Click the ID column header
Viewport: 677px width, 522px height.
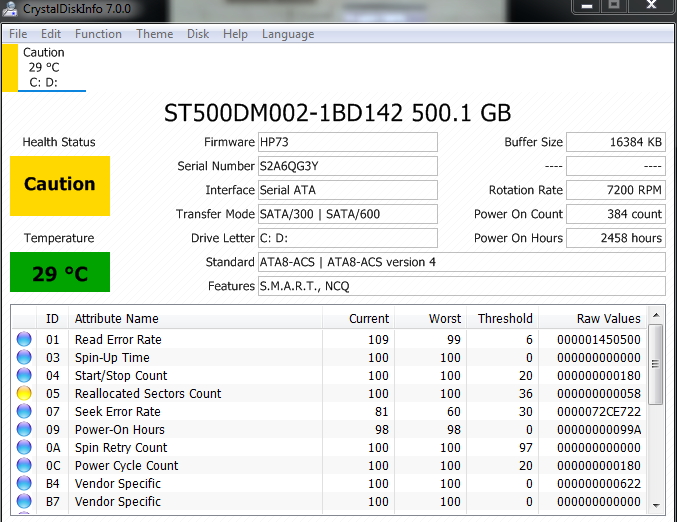point(52,319)
